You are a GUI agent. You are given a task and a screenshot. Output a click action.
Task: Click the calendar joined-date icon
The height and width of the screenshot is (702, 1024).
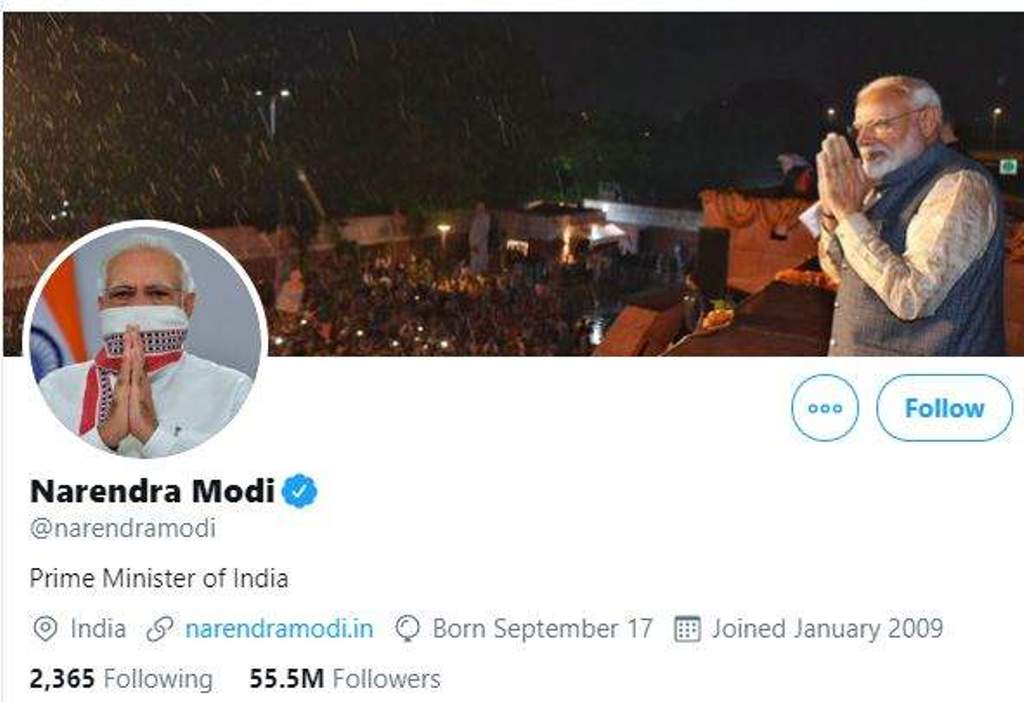(x=687, y=629)
